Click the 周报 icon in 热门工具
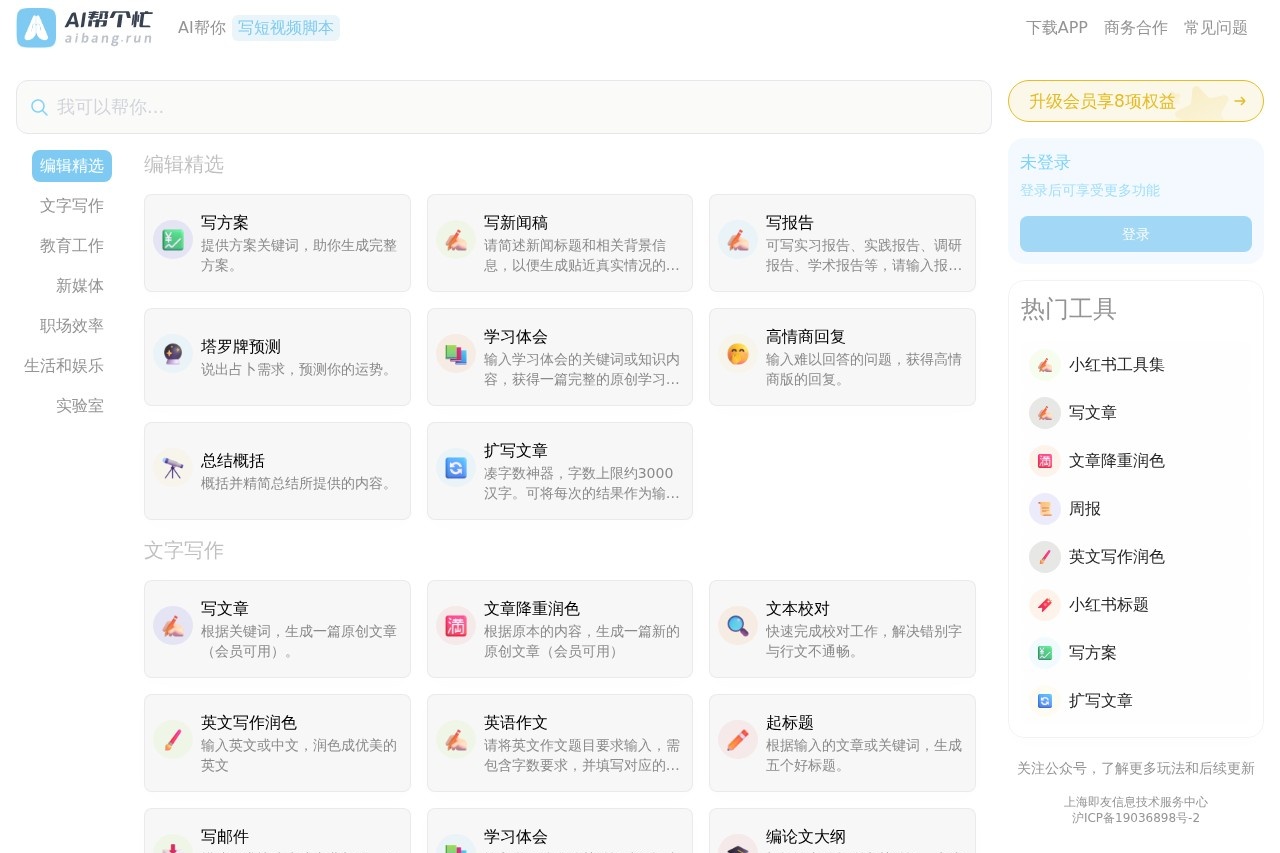This screenshot has width=1280, height=853. pyautogui.click(x=1044, y=509)
